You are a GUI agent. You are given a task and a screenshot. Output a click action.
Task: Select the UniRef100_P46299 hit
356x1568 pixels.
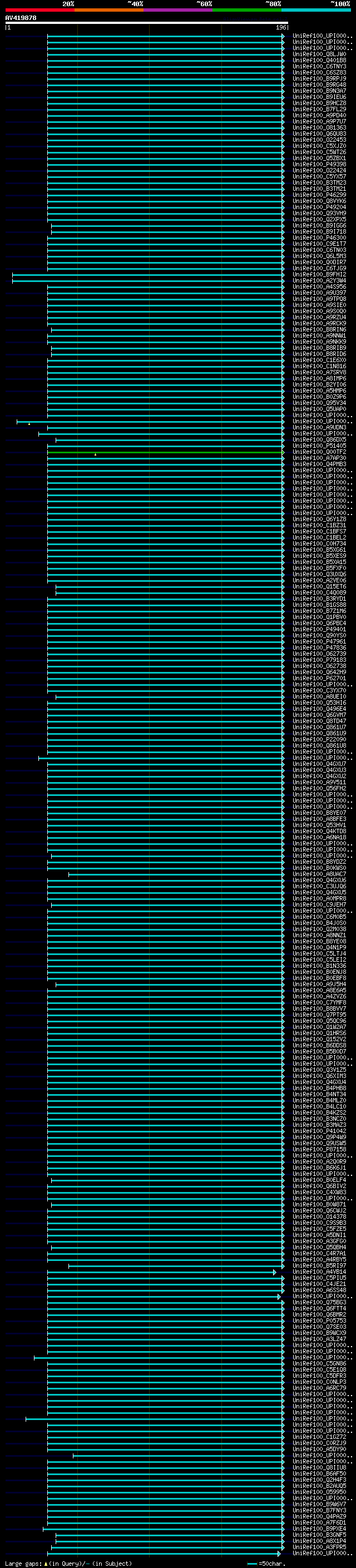coord(319,195)
